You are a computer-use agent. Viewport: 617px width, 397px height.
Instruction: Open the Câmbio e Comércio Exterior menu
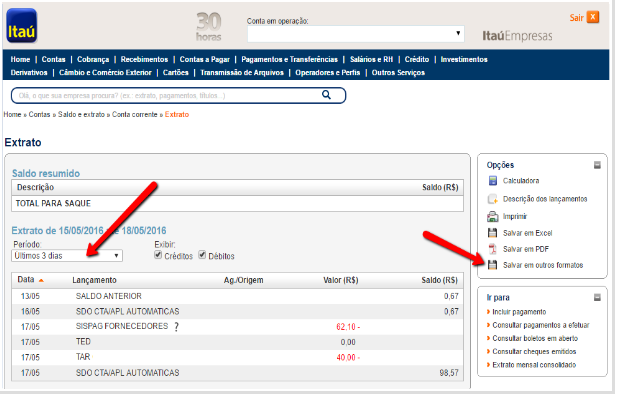[x=105, y=72]
